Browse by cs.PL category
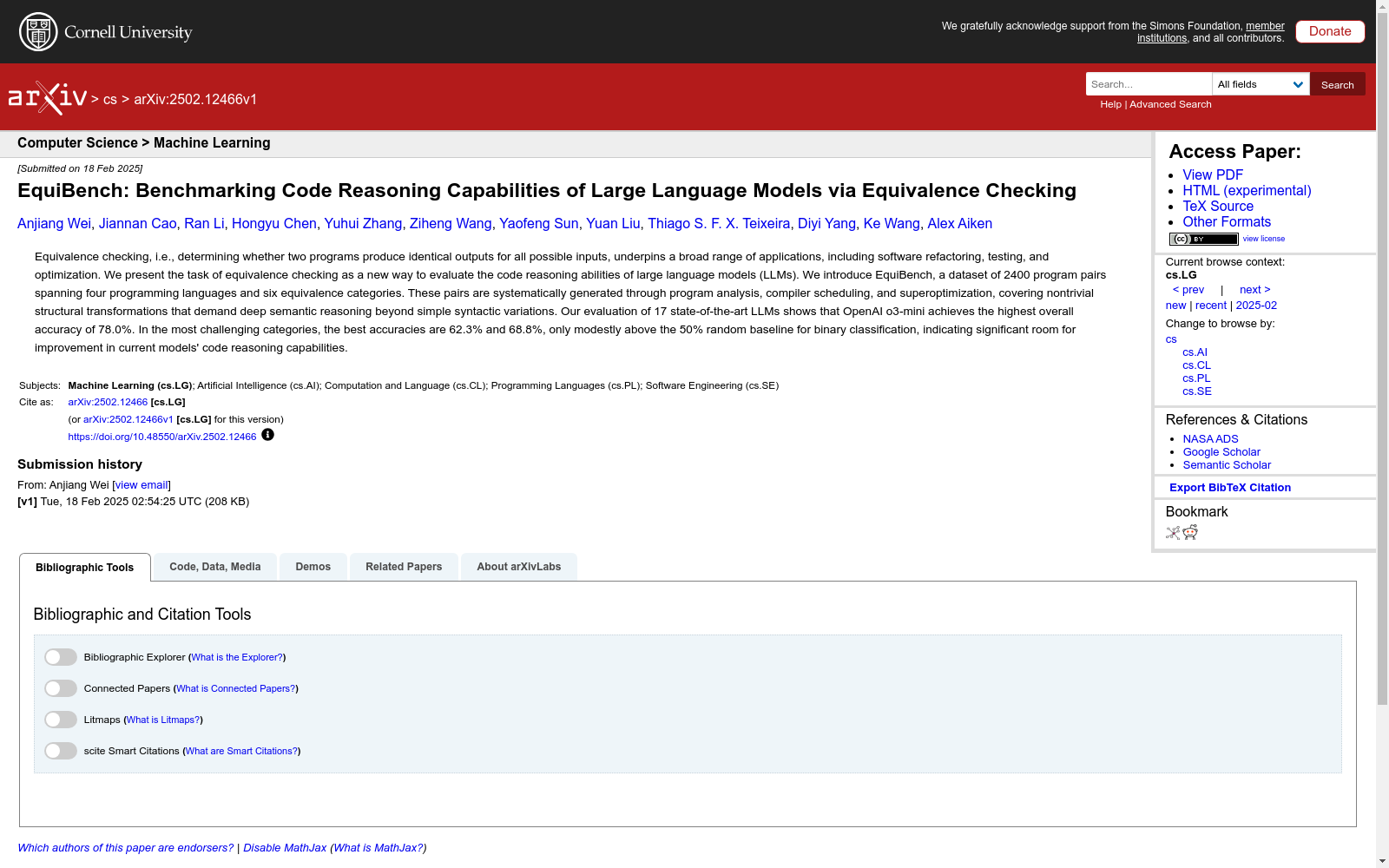This screenshot has height=868, width=1389. coord(1196,378)
